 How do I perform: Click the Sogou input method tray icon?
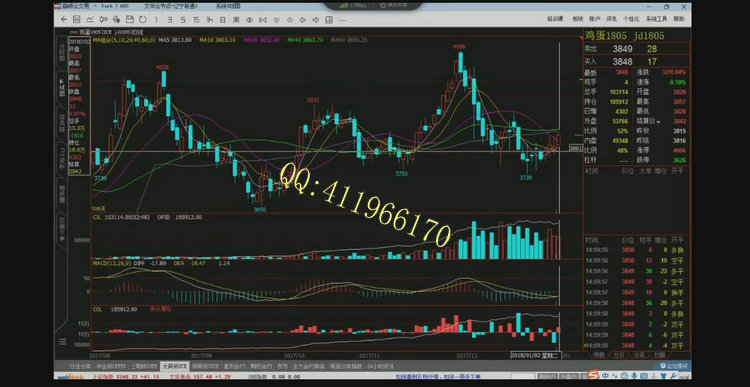click(x=592, y=375)
